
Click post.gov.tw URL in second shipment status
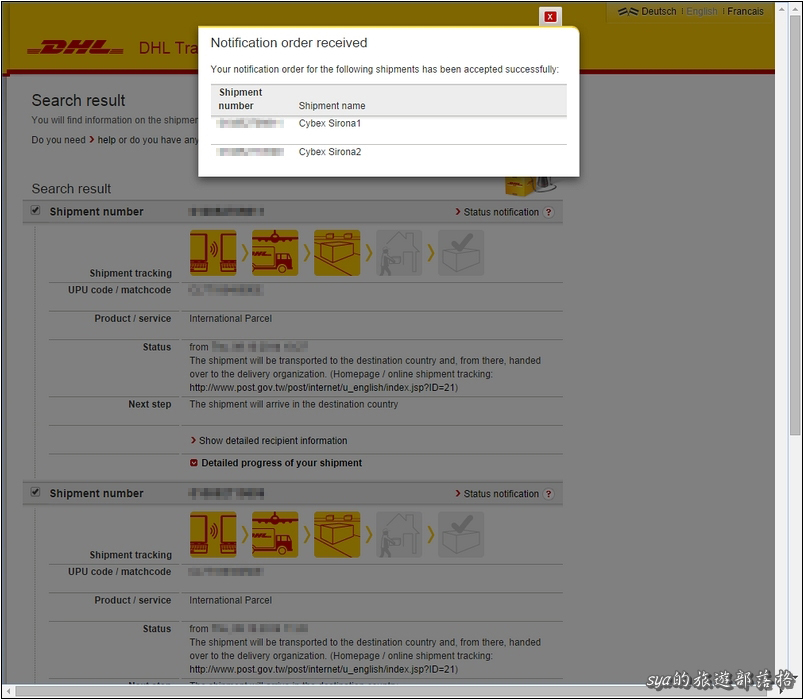(x=323, y=669)
